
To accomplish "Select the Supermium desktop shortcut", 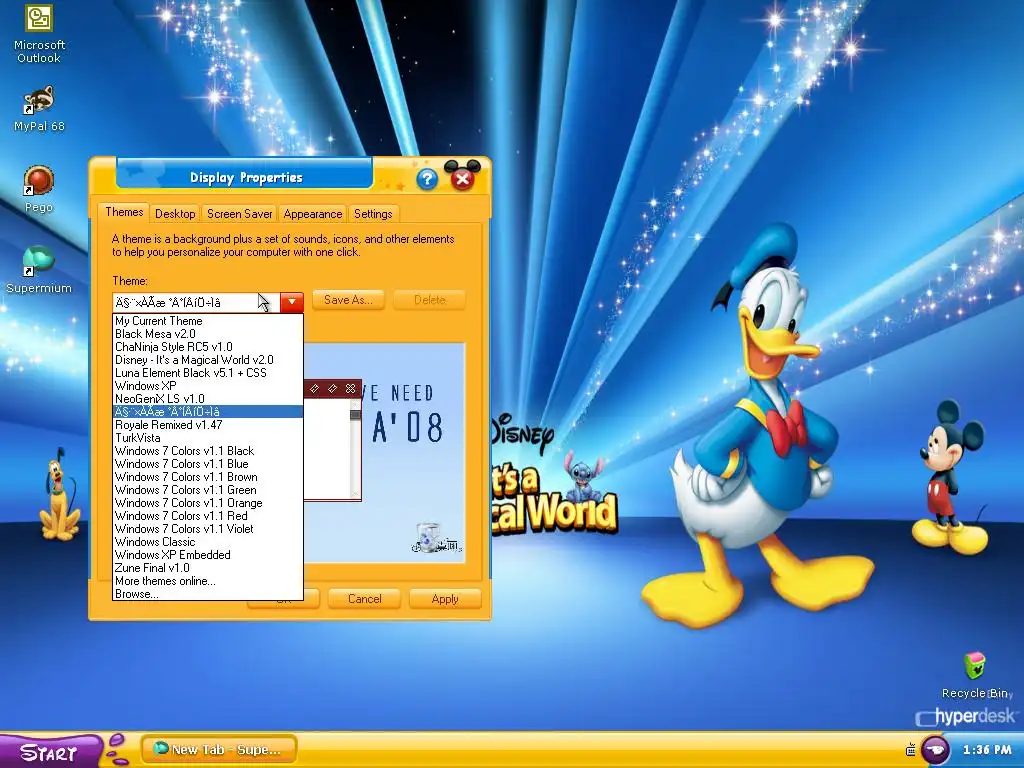I will [39, 270].
